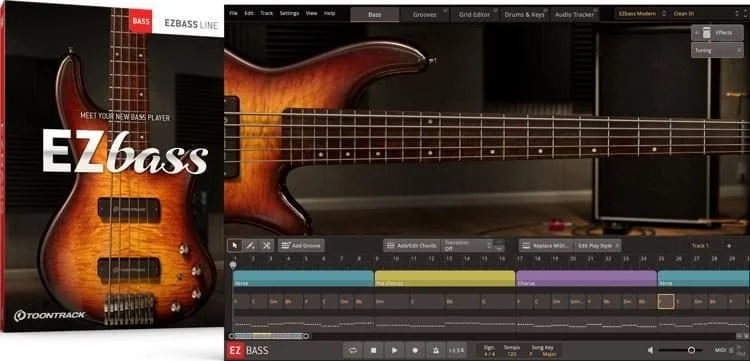Open the Edit menu
750x361 pixels.
tap(249, 13)
